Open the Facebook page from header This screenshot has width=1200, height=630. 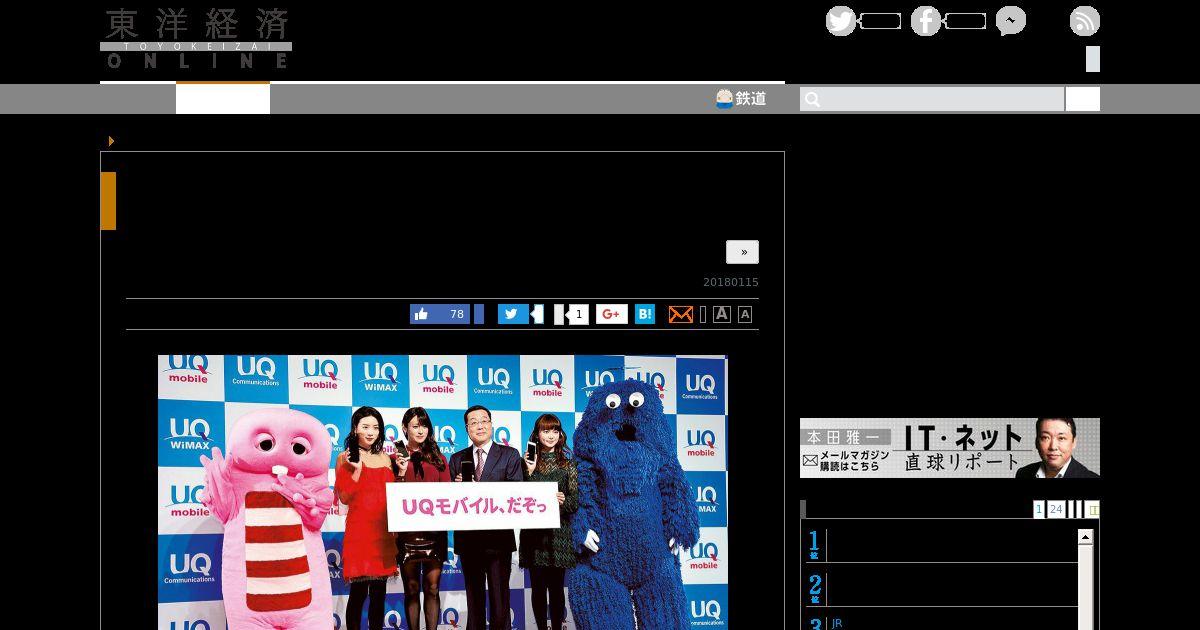926,21
